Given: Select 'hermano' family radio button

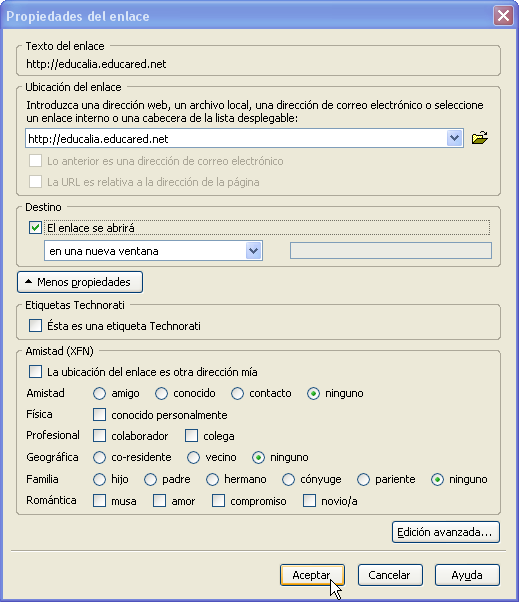Looking at the screenshot, I should pos(212,479).
